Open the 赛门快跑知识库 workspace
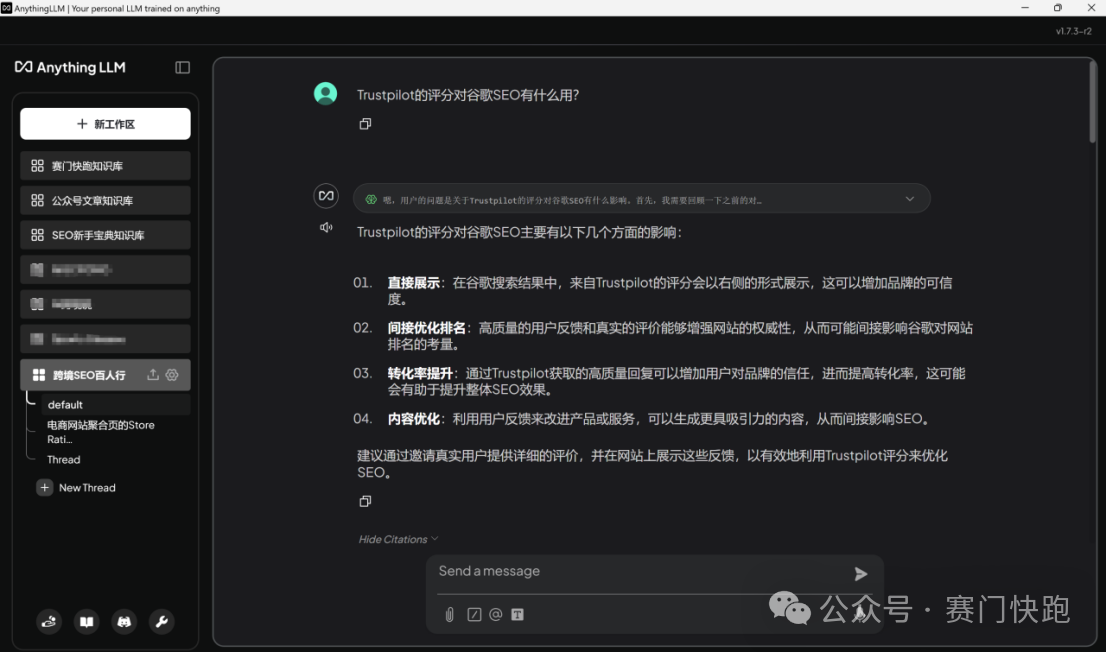 pos(105,166)
